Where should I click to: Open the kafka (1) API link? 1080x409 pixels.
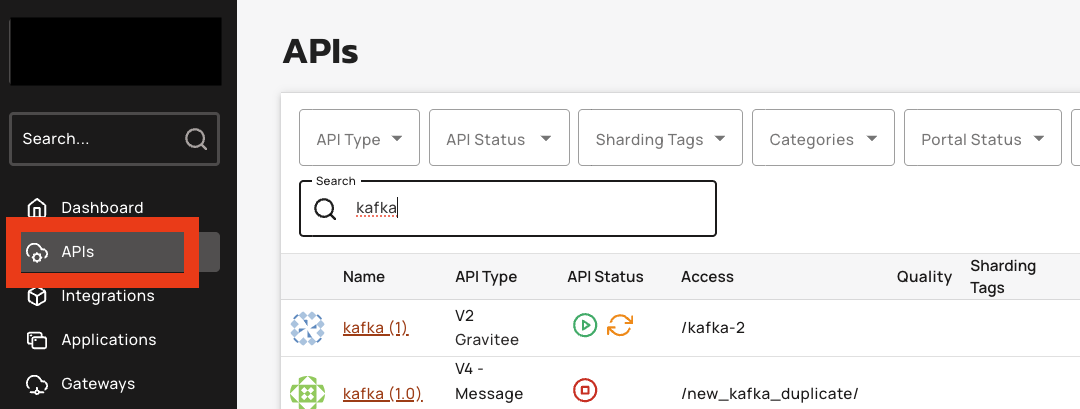click(x=375, y=328)
